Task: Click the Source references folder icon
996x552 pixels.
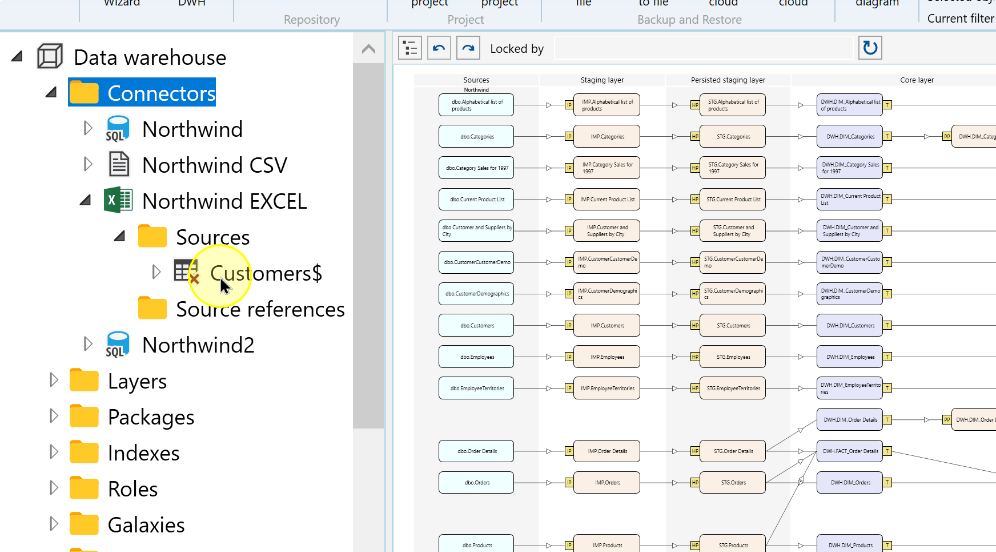Action: pos(152,308)
